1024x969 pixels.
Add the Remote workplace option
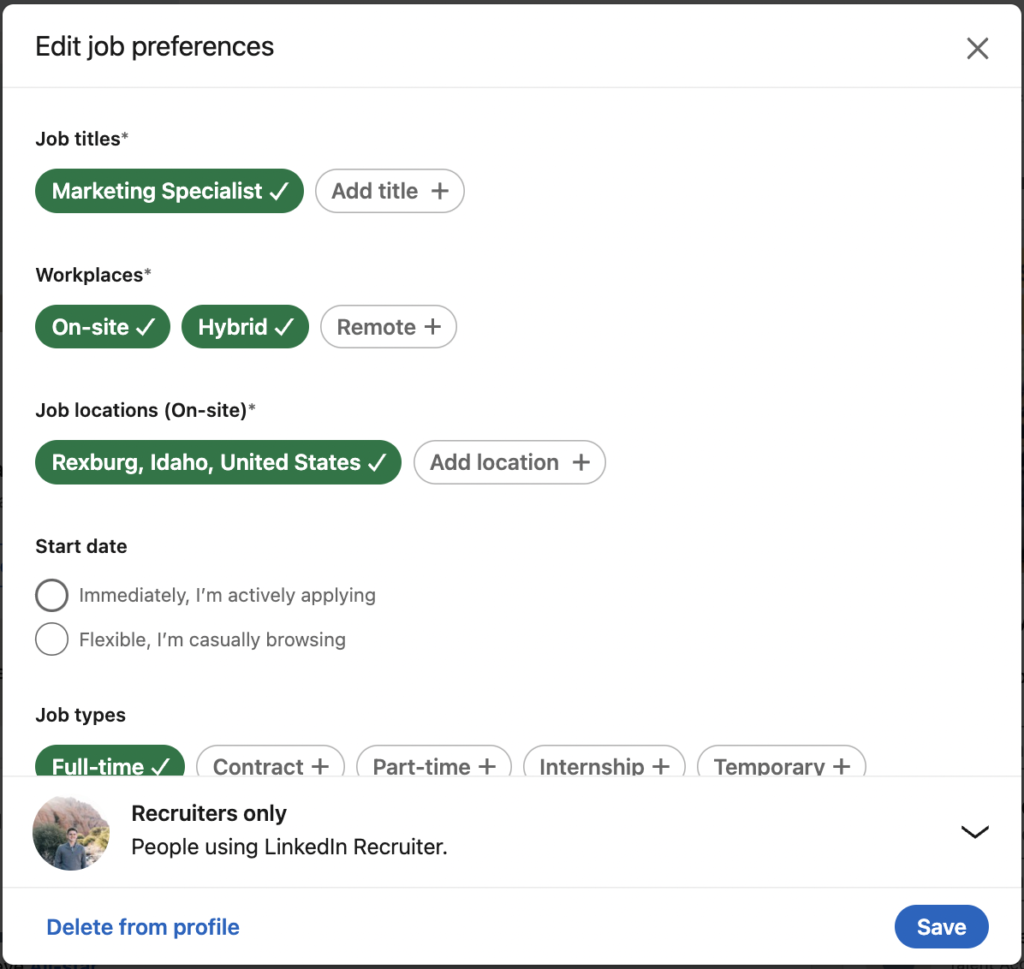tap(388, 326)
